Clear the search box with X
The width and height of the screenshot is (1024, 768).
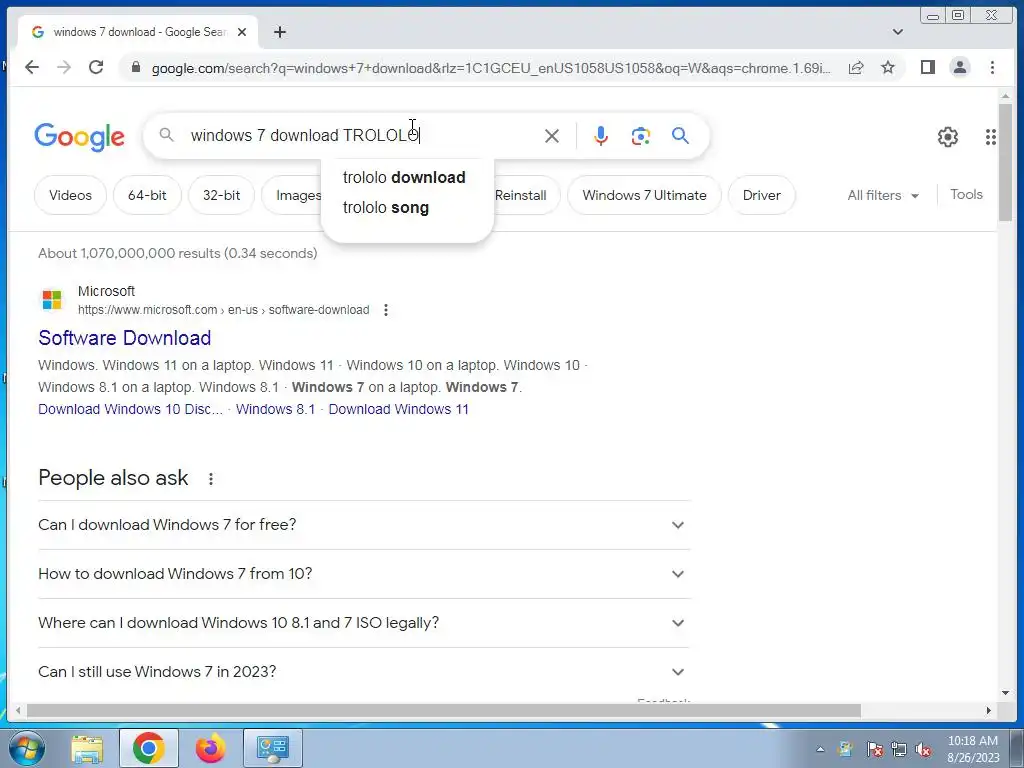tap(552, 136)
